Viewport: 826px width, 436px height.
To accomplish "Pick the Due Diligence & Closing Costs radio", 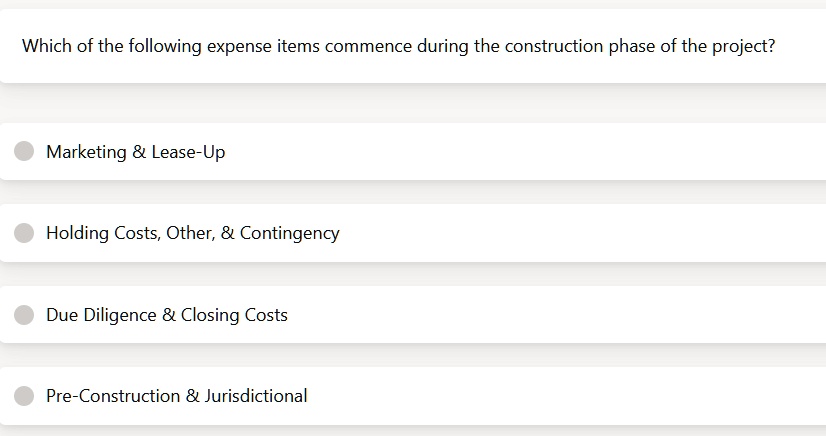I will tap(24, 315).
